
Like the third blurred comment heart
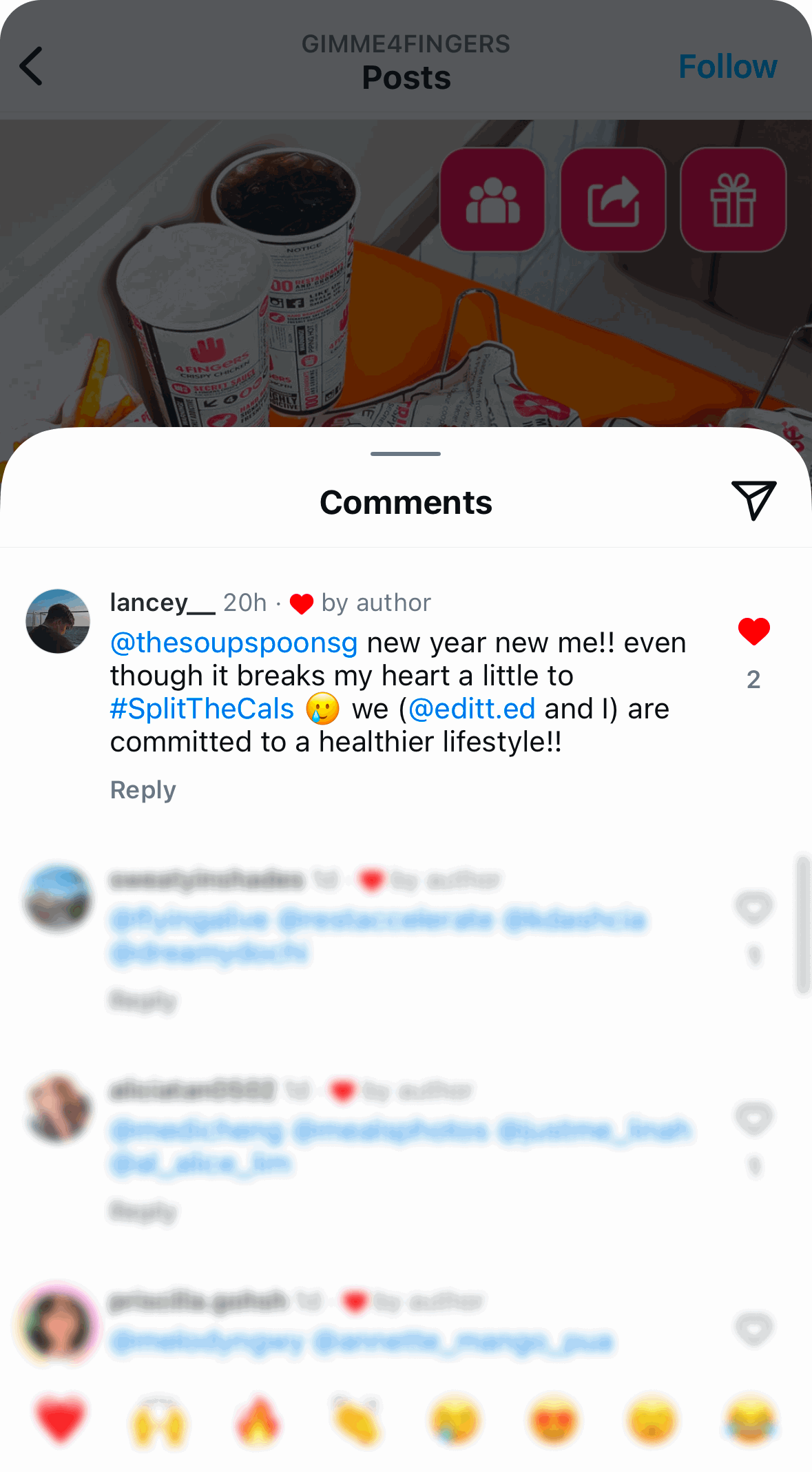point(754,1329)
